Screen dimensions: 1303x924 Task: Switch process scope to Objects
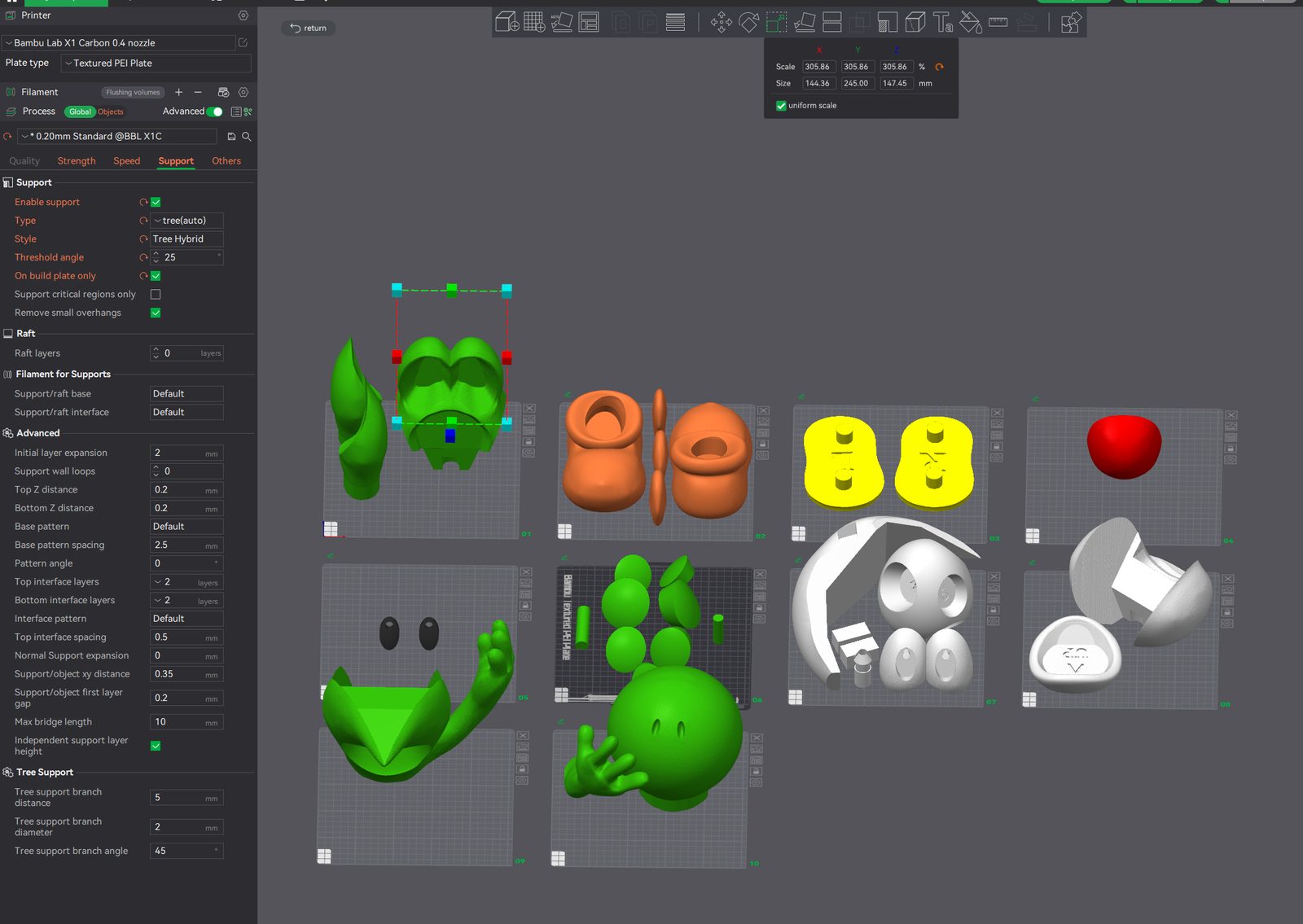[111, 112]
